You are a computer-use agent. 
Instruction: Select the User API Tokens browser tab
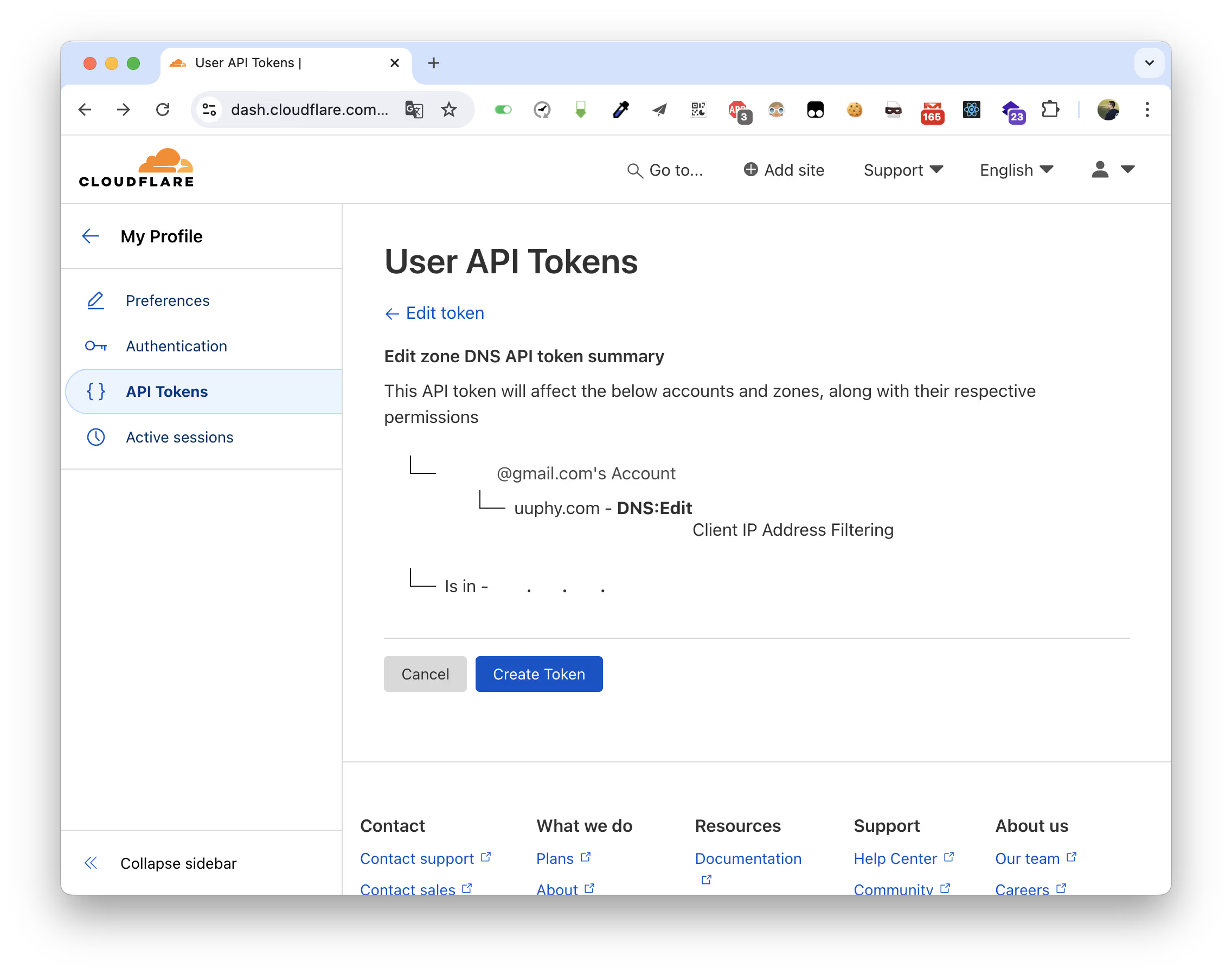coord(285,63)
